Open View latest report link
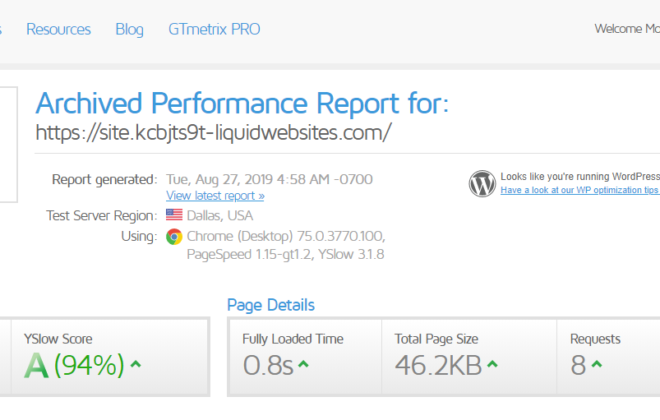 (x=215, y=196)
